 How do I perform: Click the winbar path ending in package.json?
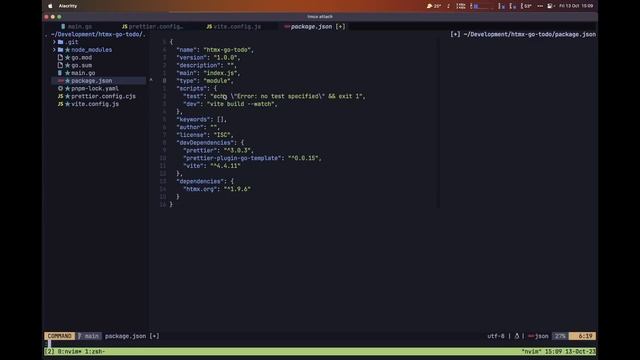[x=529, y=34]
